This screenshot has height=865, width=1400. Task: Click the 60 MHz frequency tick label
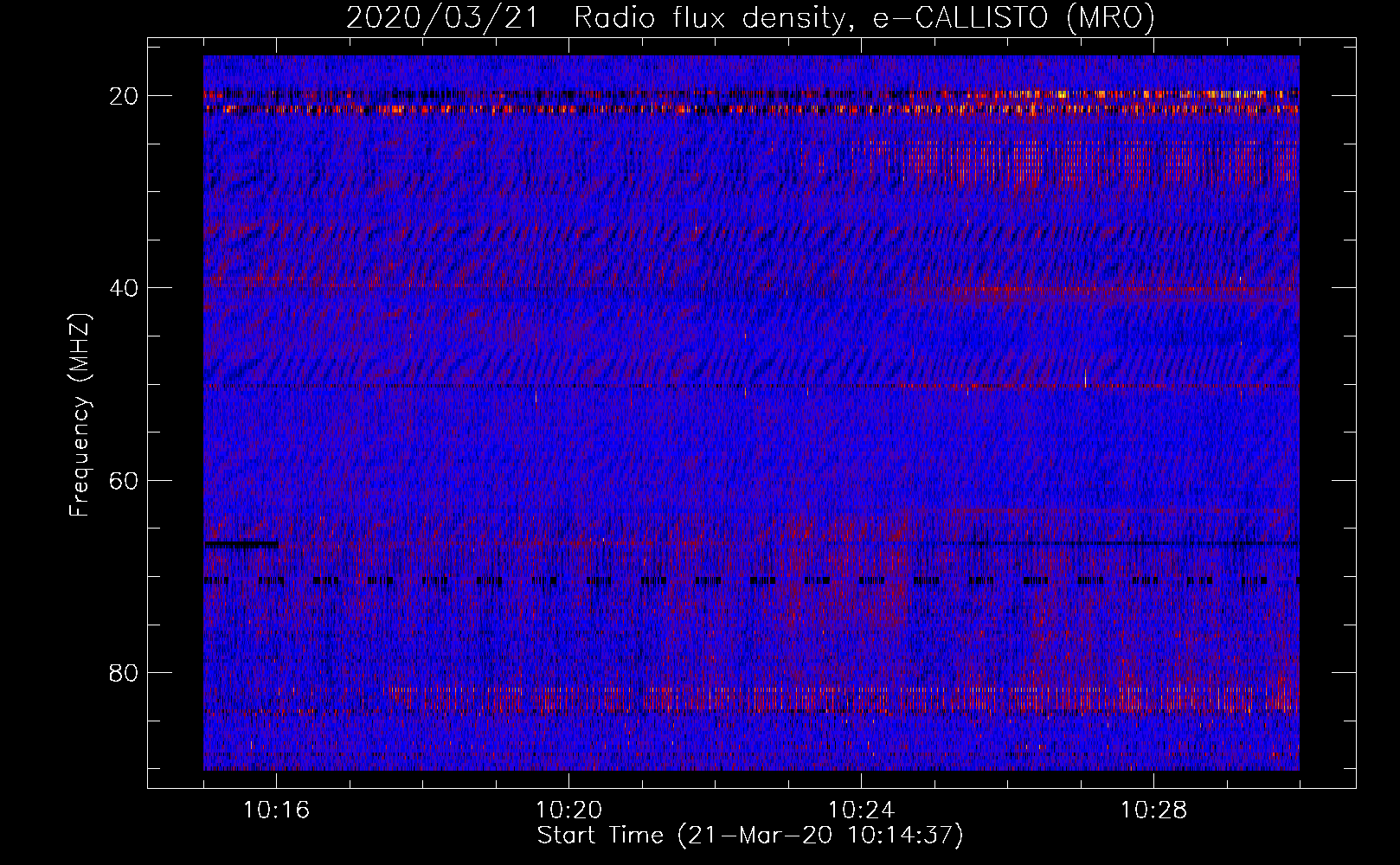pos(124,480)
